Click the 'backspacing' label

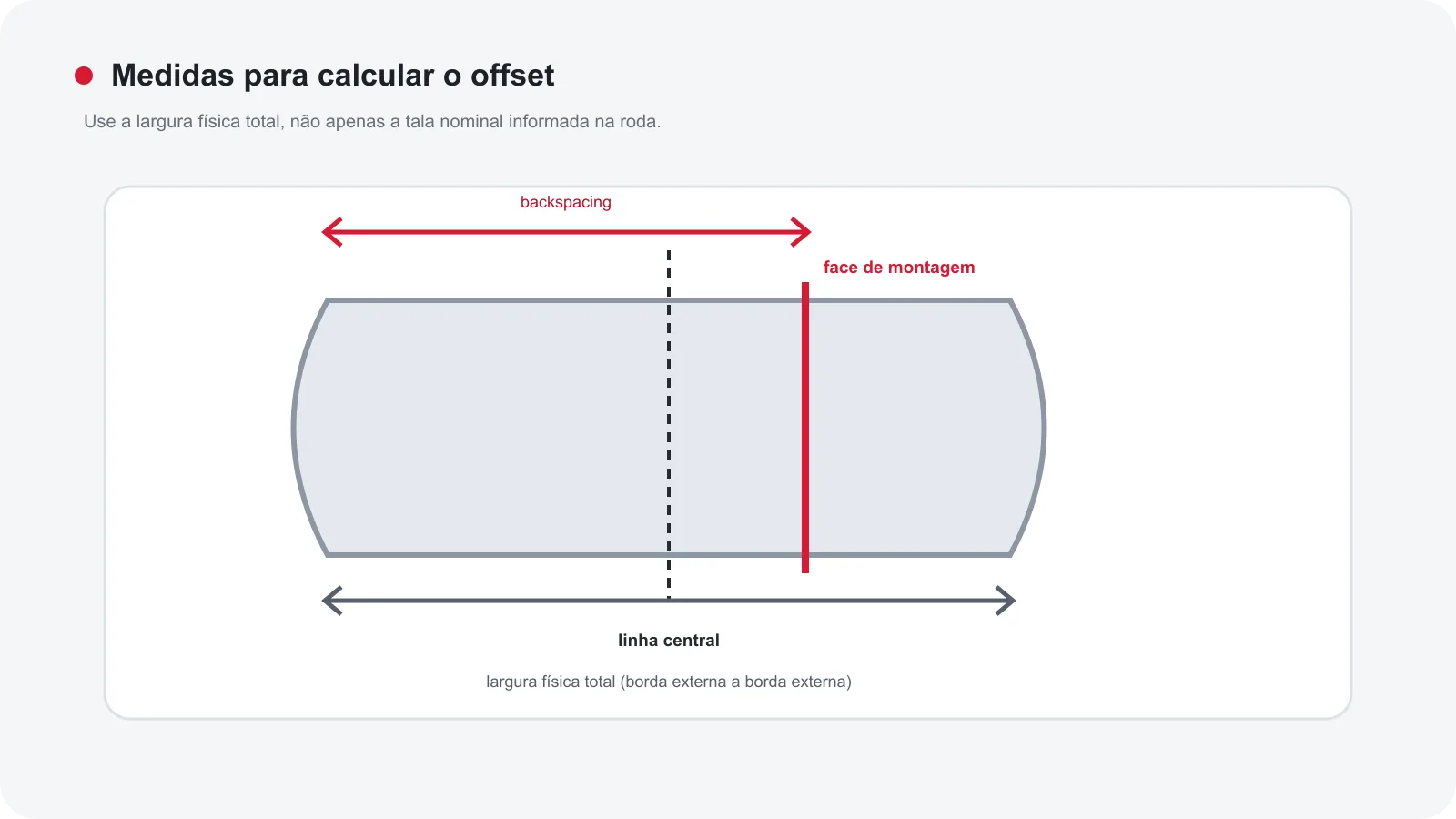point(566,202)
